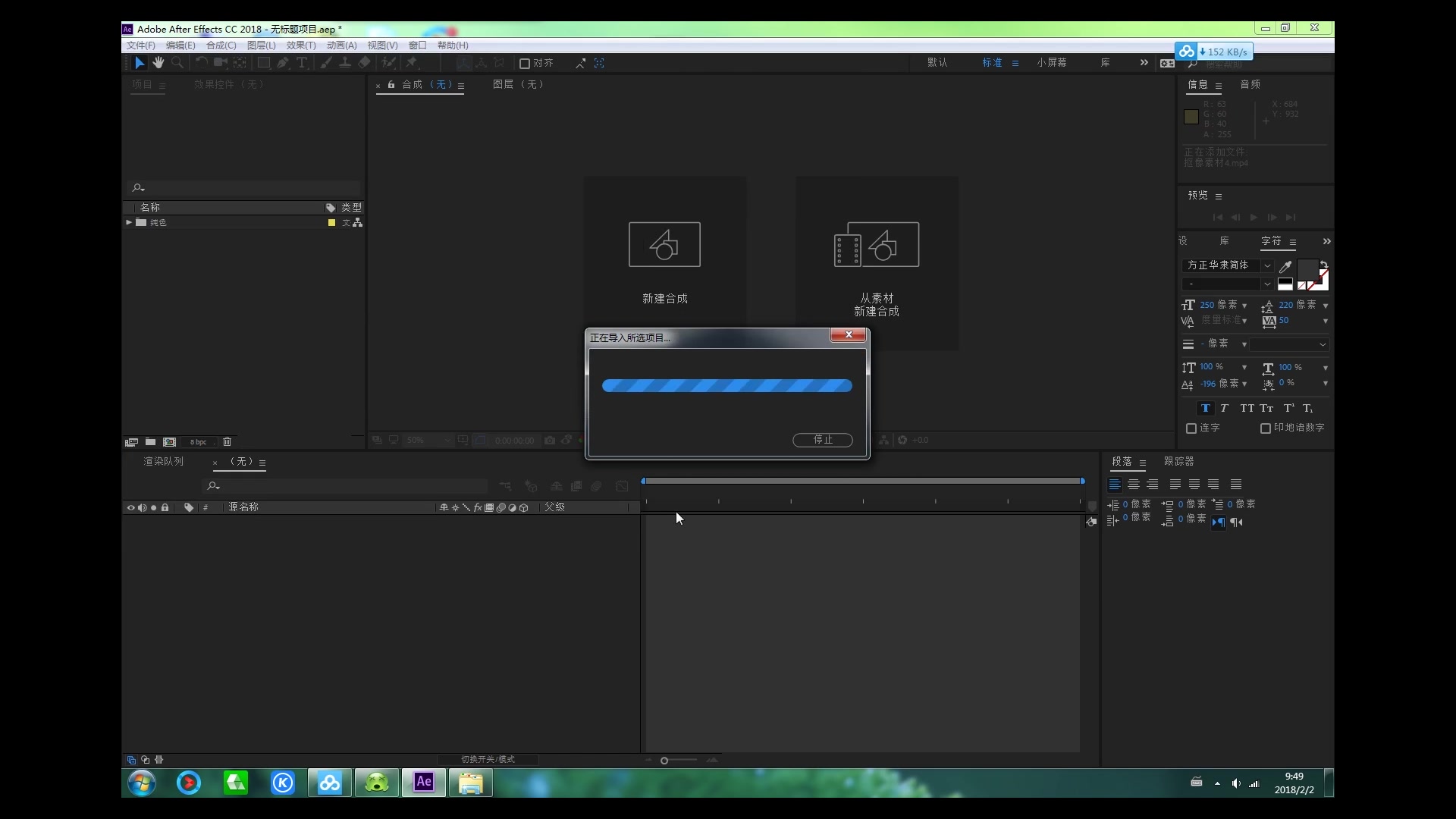1456x819 pixels.
Task: Expand the 纯色 folder in Project
Action: (x=129, y=222)
